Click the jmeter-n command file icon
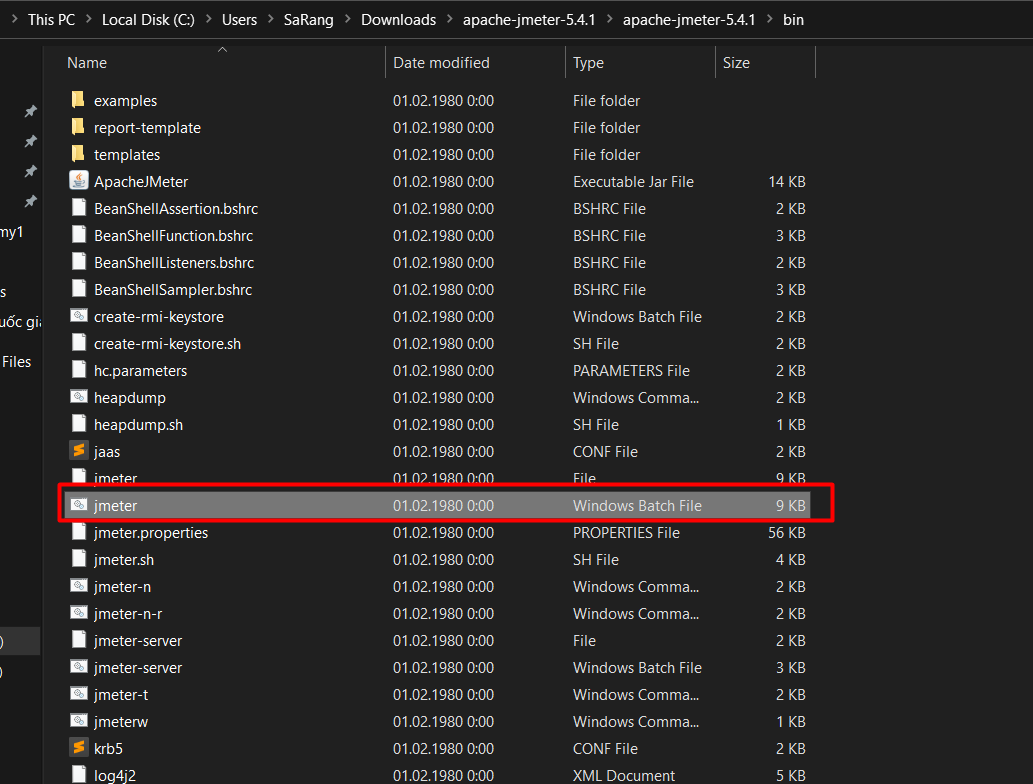 (x=79, y=586)
